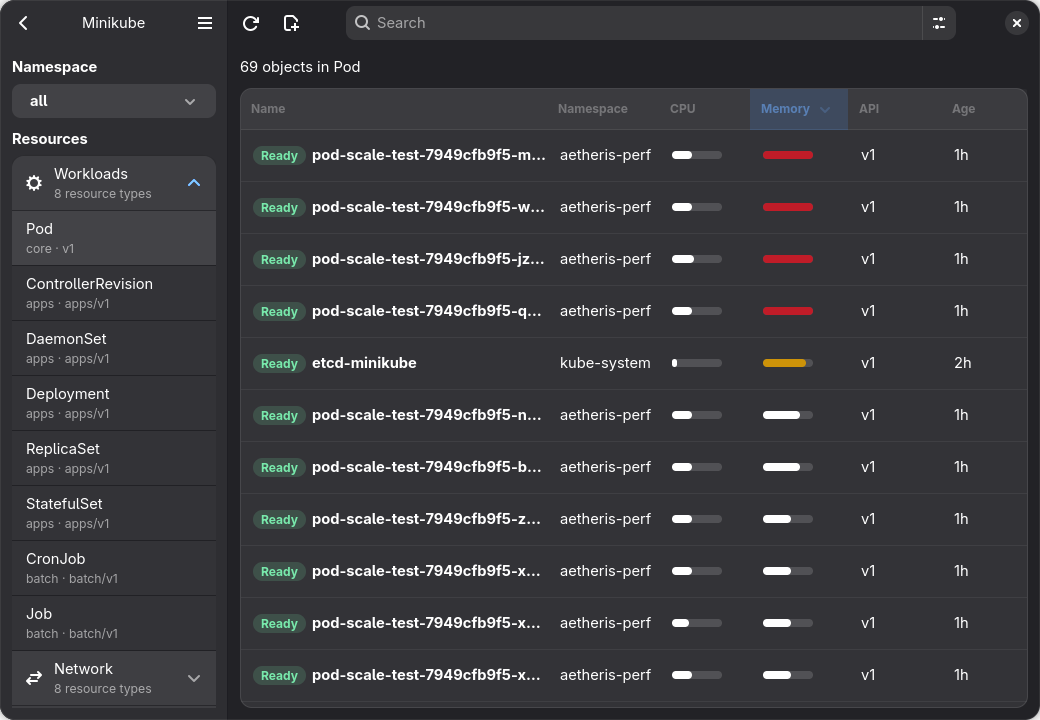Viewport: 1040px width, 720px height.
Task: Select Job resource type
Action: pyautogui.click(x=114, y=623)
